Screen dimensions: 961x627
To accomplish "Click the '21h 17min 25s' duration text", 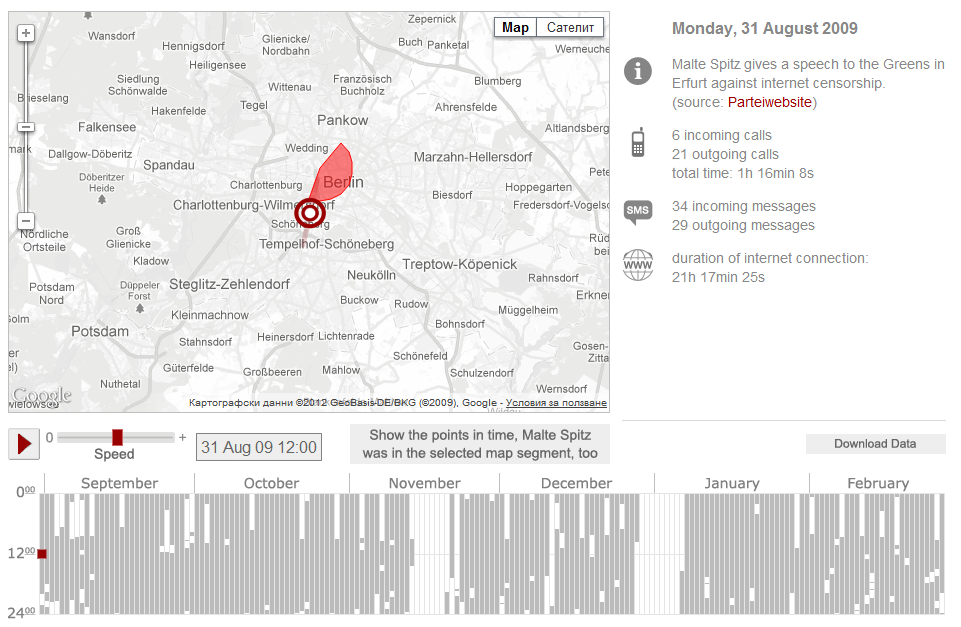I will pyautogui.click(x=718, y=278).
